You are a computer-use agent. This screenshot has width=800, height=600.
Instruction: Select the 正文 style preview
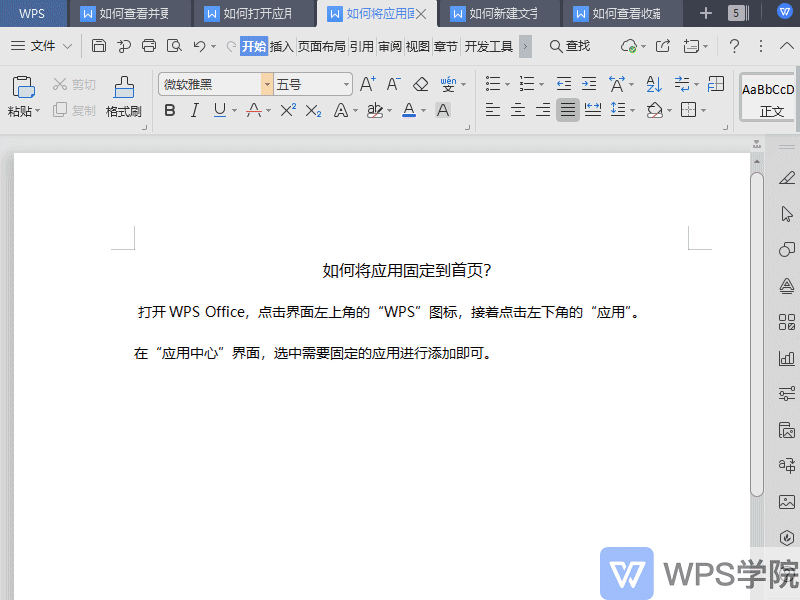pos(768,98)
